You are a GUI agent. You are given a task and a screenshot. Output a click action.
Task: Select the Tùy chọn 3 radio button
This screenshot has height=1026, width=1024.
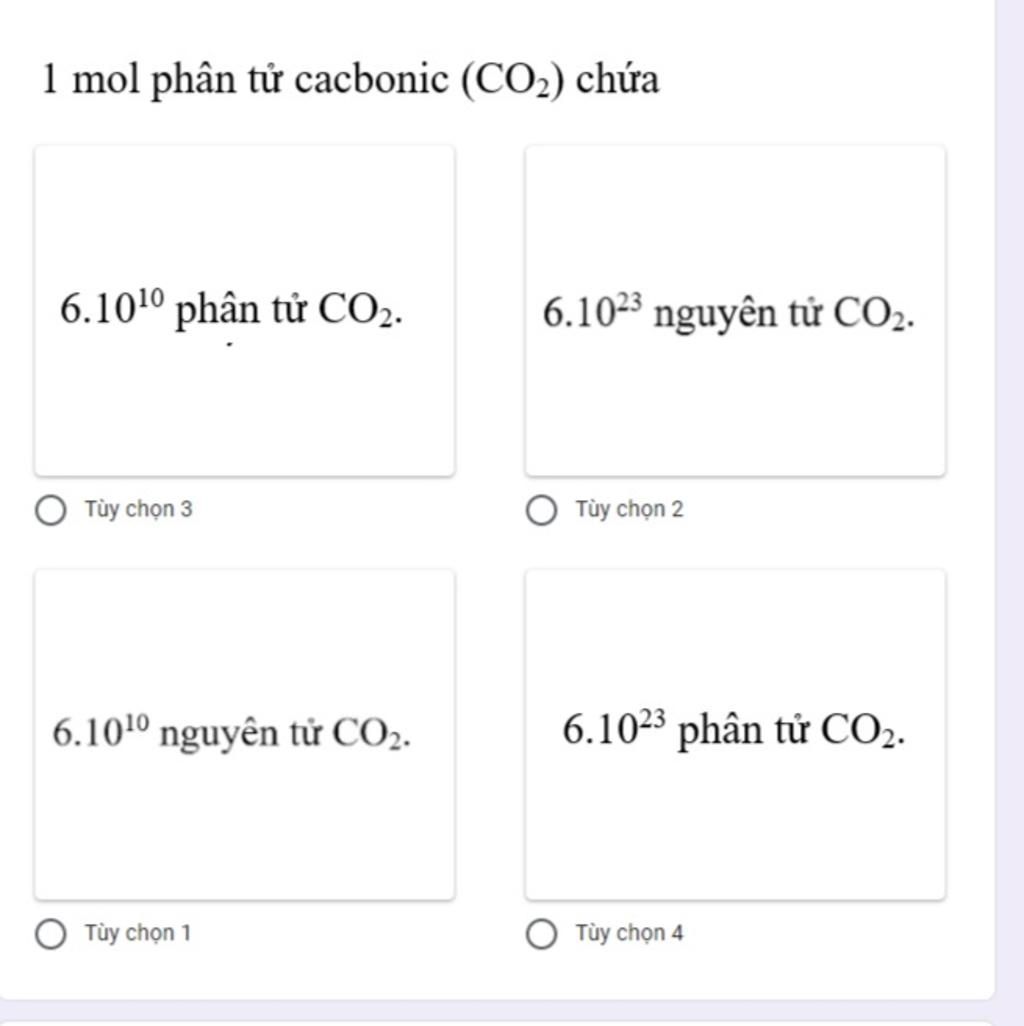point(50,510)
